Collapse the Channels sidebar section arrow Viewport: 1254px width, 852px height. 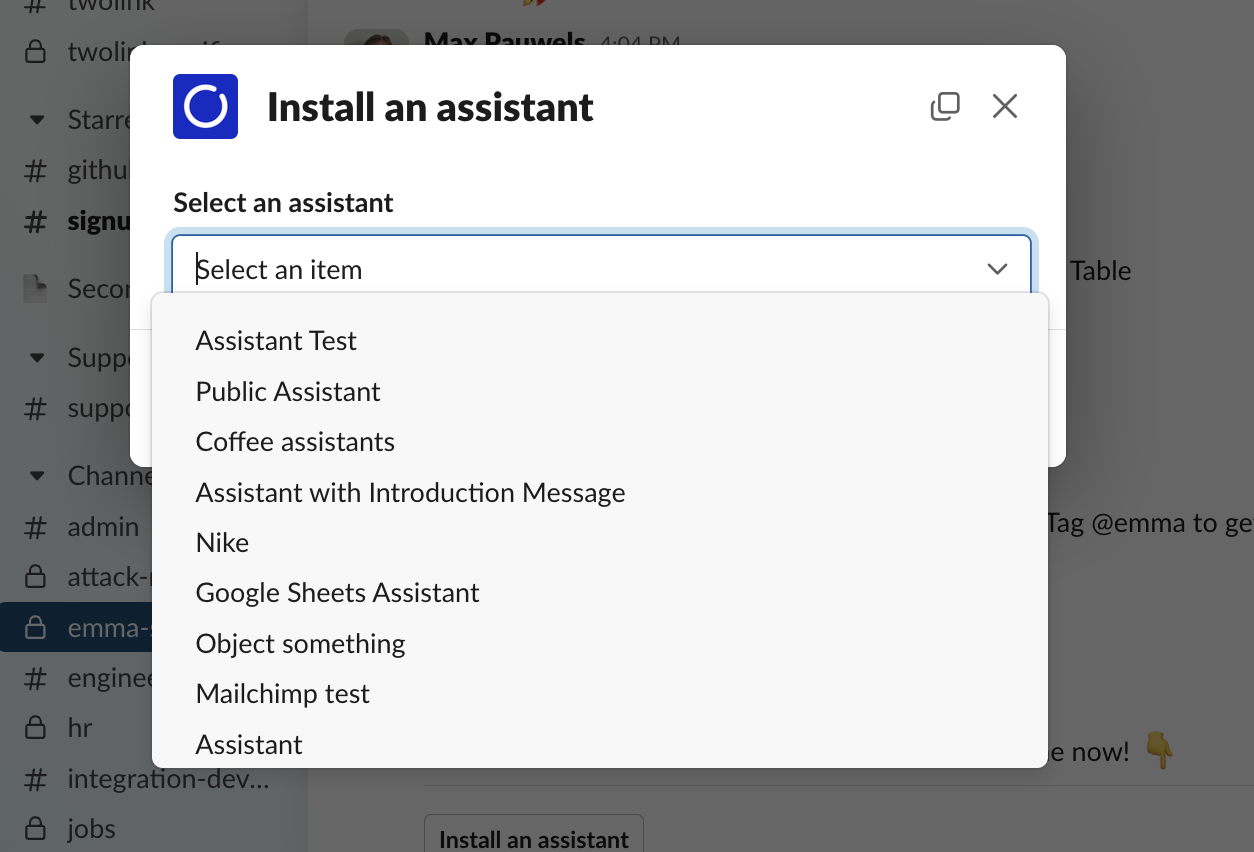(x=37, y=476)
